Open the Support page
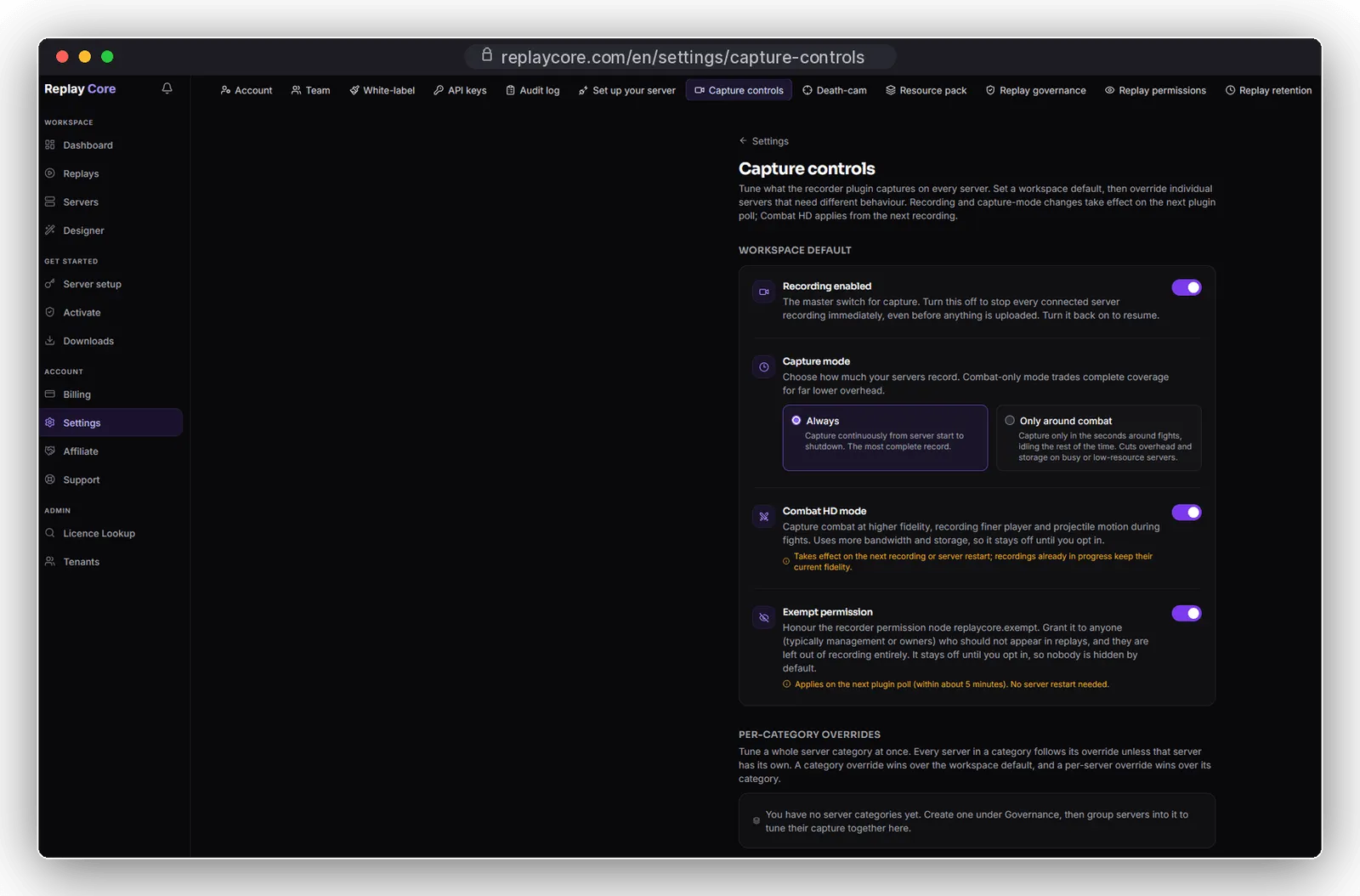Screen dimensions: 1360x896 110,479
